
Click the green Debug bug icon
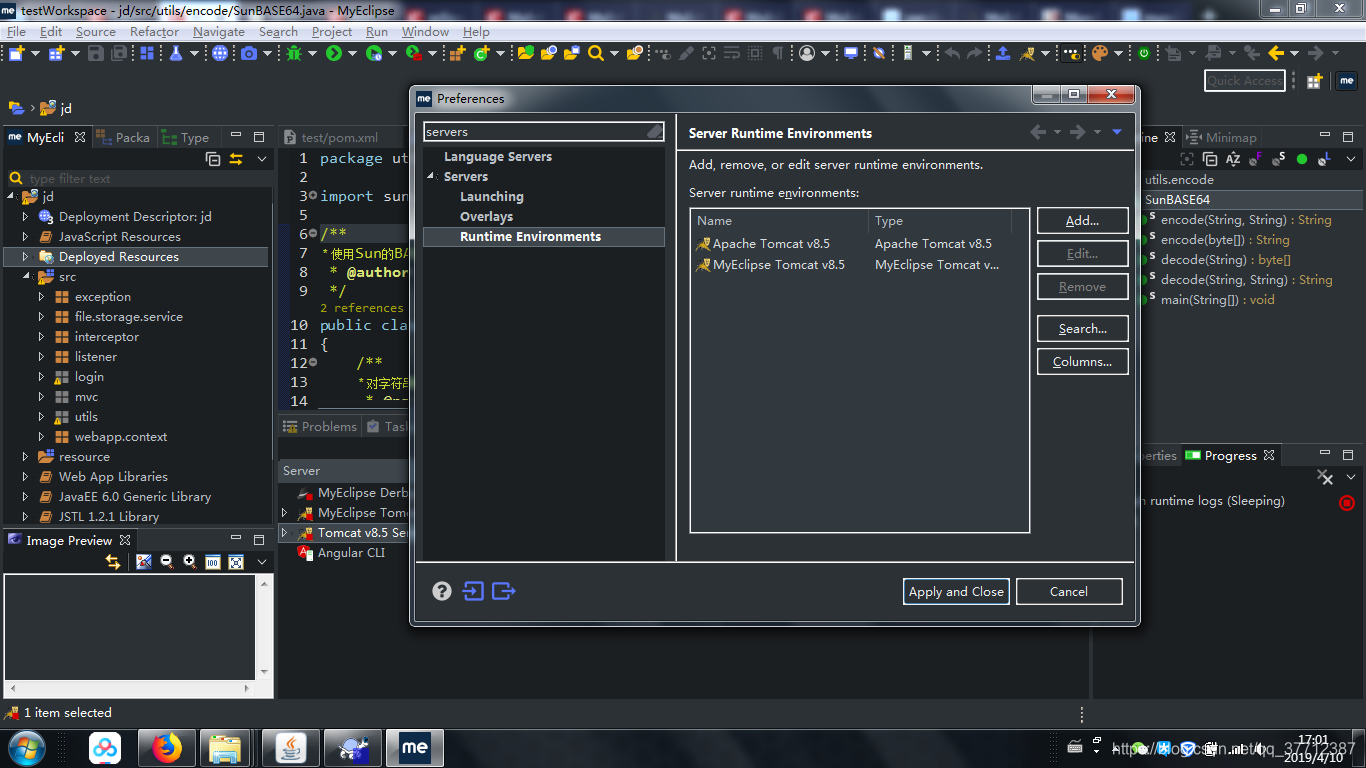click(294, 53)
